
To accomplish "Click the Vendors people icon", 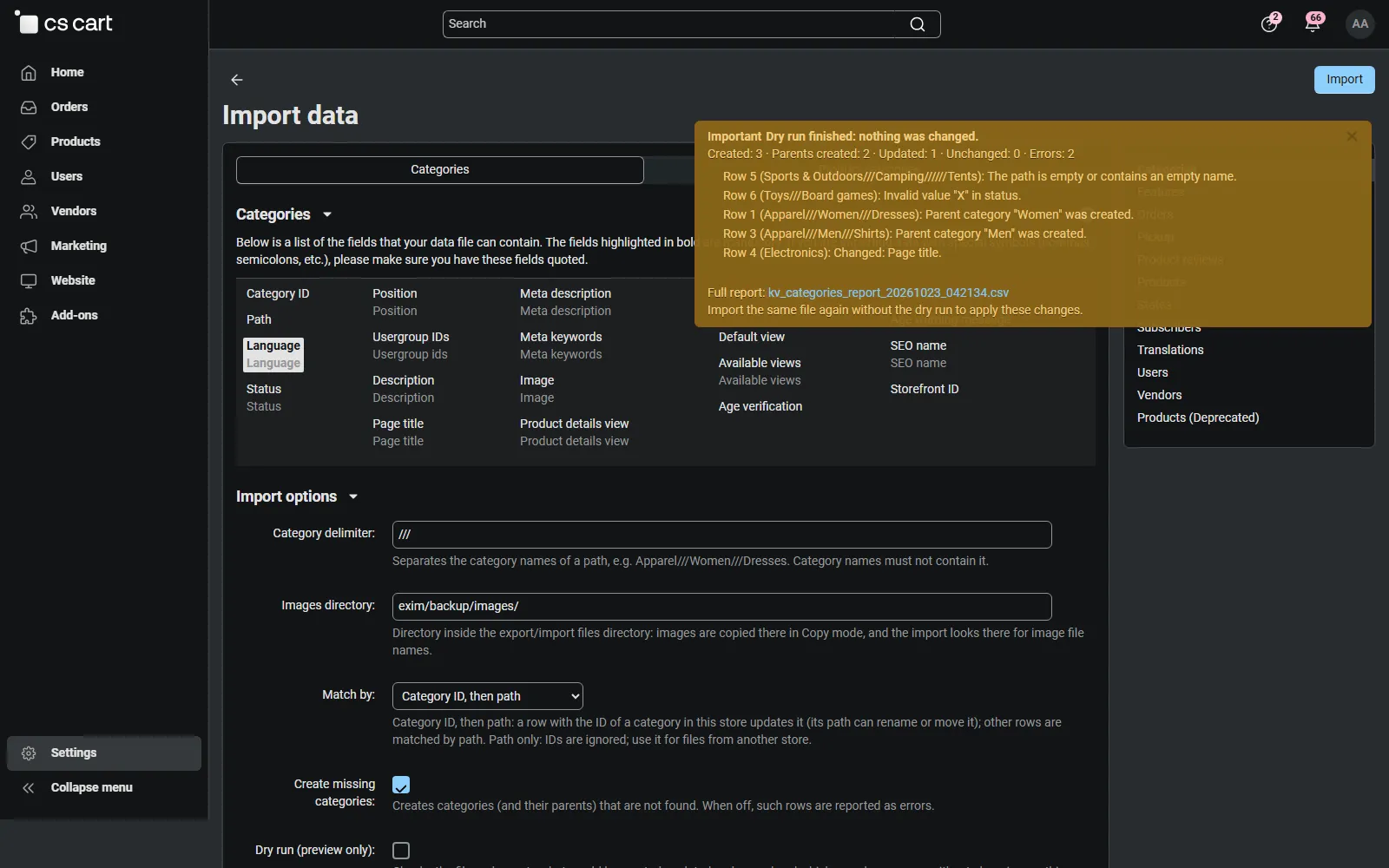I will pos(29,212).
